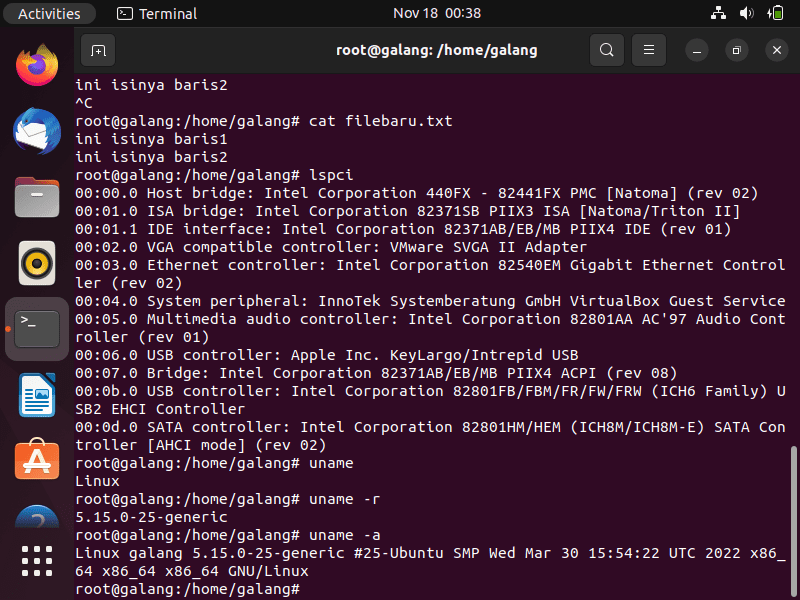Close the terminal window

777,50
